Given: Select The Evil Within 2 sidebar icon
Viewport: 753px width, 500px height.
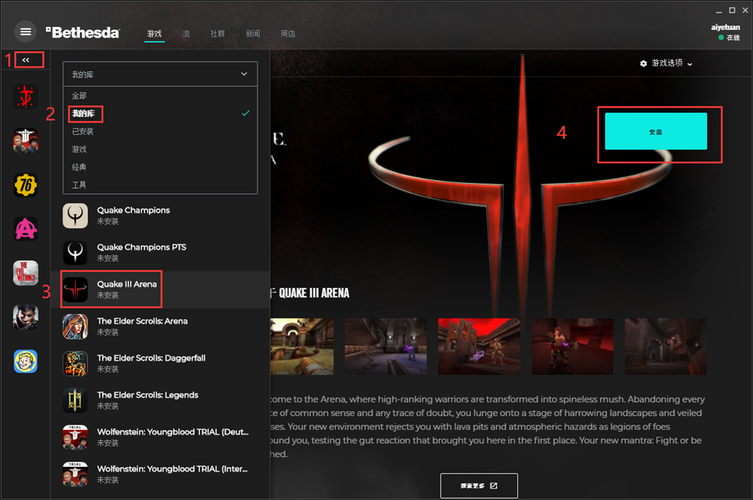Looking at the screenshot, I should click(x=25, y=273).
